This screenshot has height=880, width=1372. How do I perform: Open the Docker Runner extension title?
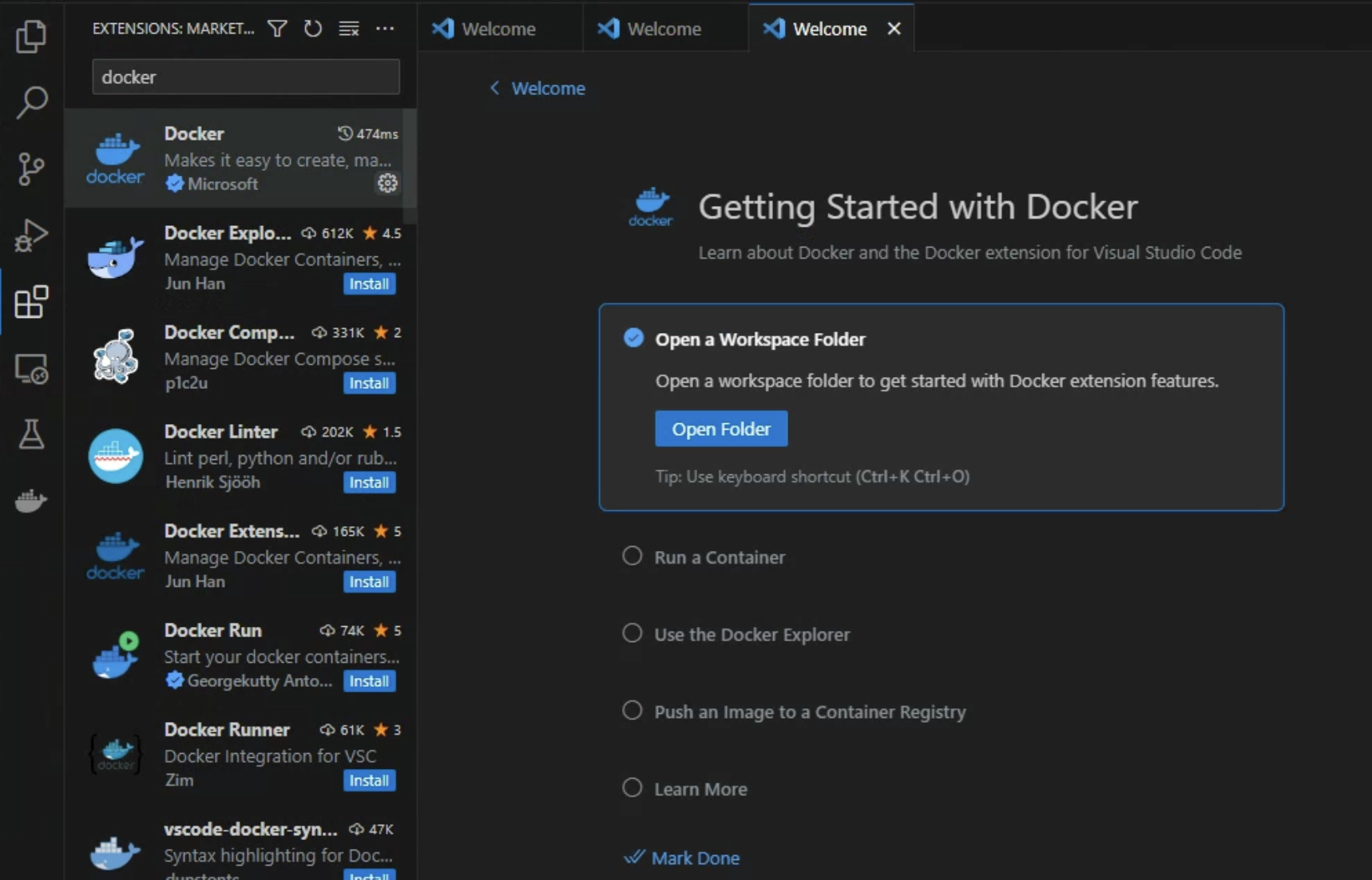point(227,730)
